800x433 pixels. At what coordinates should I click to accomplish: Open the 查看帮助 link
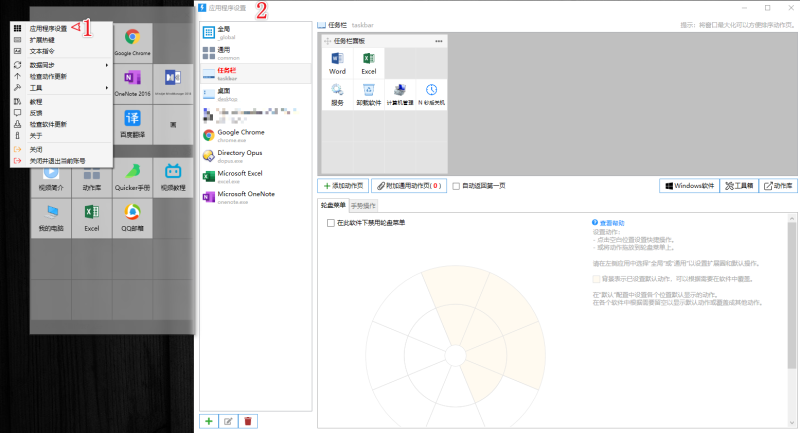[612, 223]
